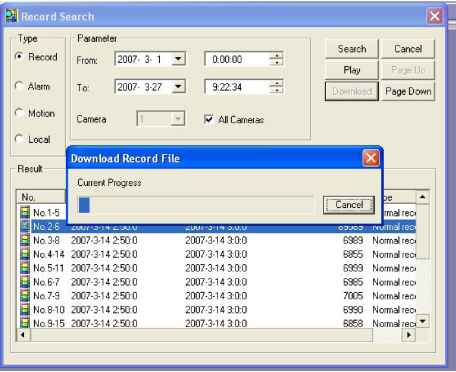Click the Record Search title bar app icon
The image size is (456, 372).
click(11, 16)
